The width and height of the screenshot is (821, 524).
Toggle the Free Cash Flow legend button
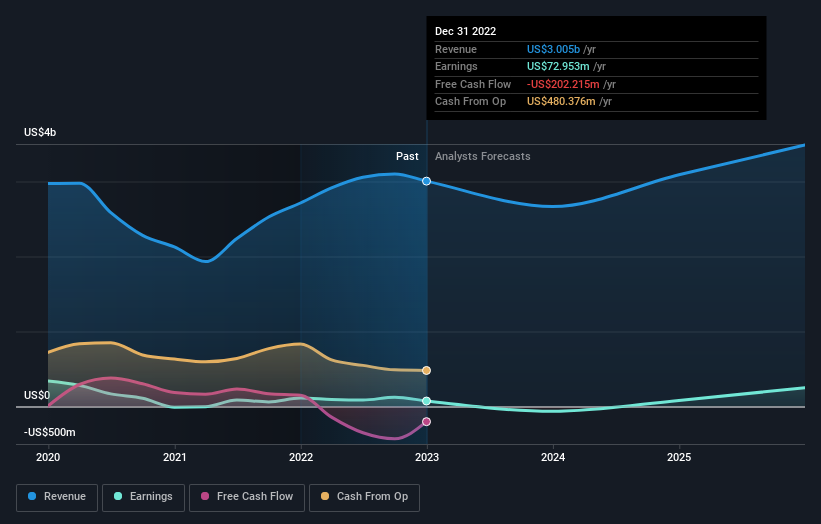click(247, 497)
